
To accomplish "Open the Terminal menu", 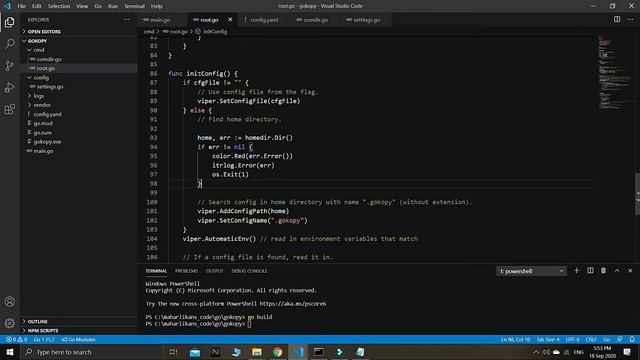I will click(x=134, y=6).
